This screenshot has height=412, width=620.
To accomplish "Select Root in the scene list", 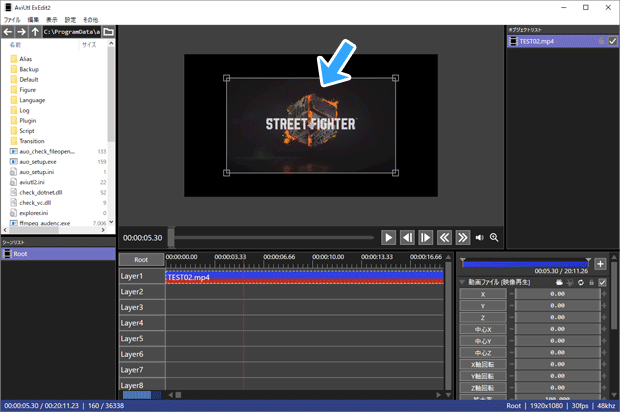I will tap(58, 254).
